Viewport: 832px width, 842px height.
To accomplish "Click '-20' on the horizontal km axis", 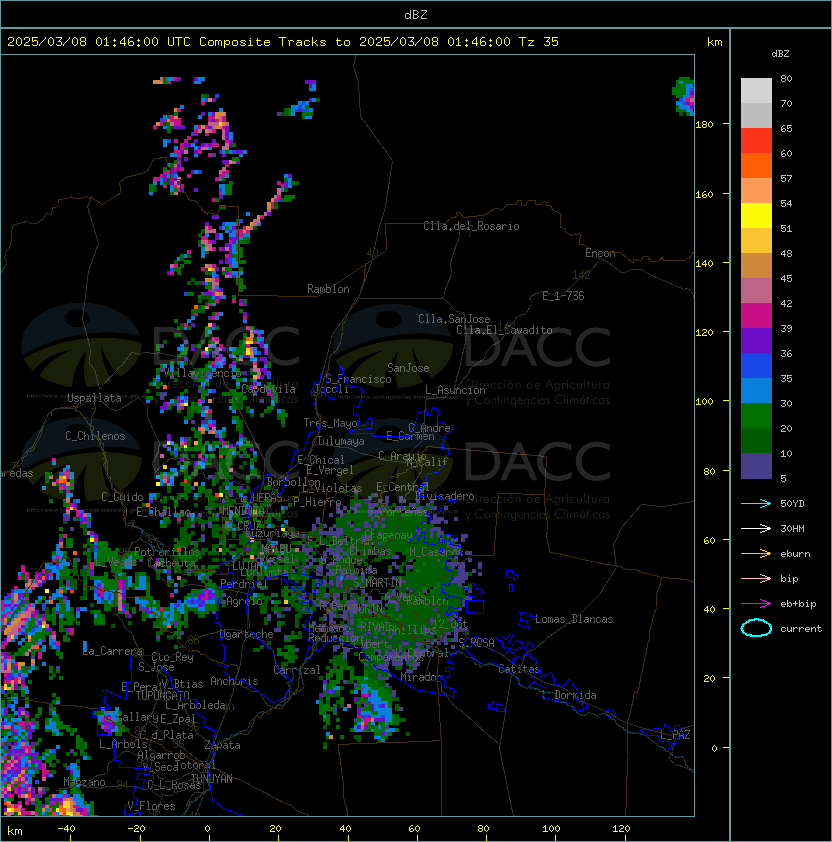I will pyautogui.click(x=136, y=829).
